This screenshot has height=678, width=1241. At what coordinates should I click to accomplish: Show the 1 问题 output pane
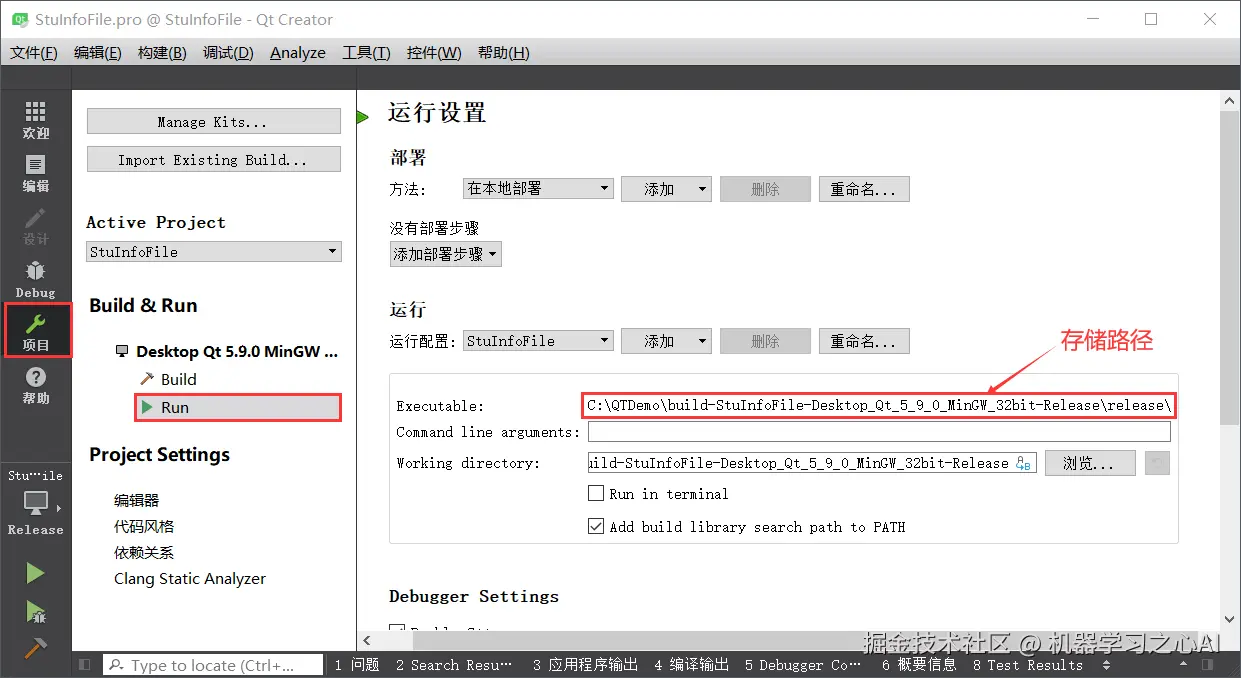(357, 665)
